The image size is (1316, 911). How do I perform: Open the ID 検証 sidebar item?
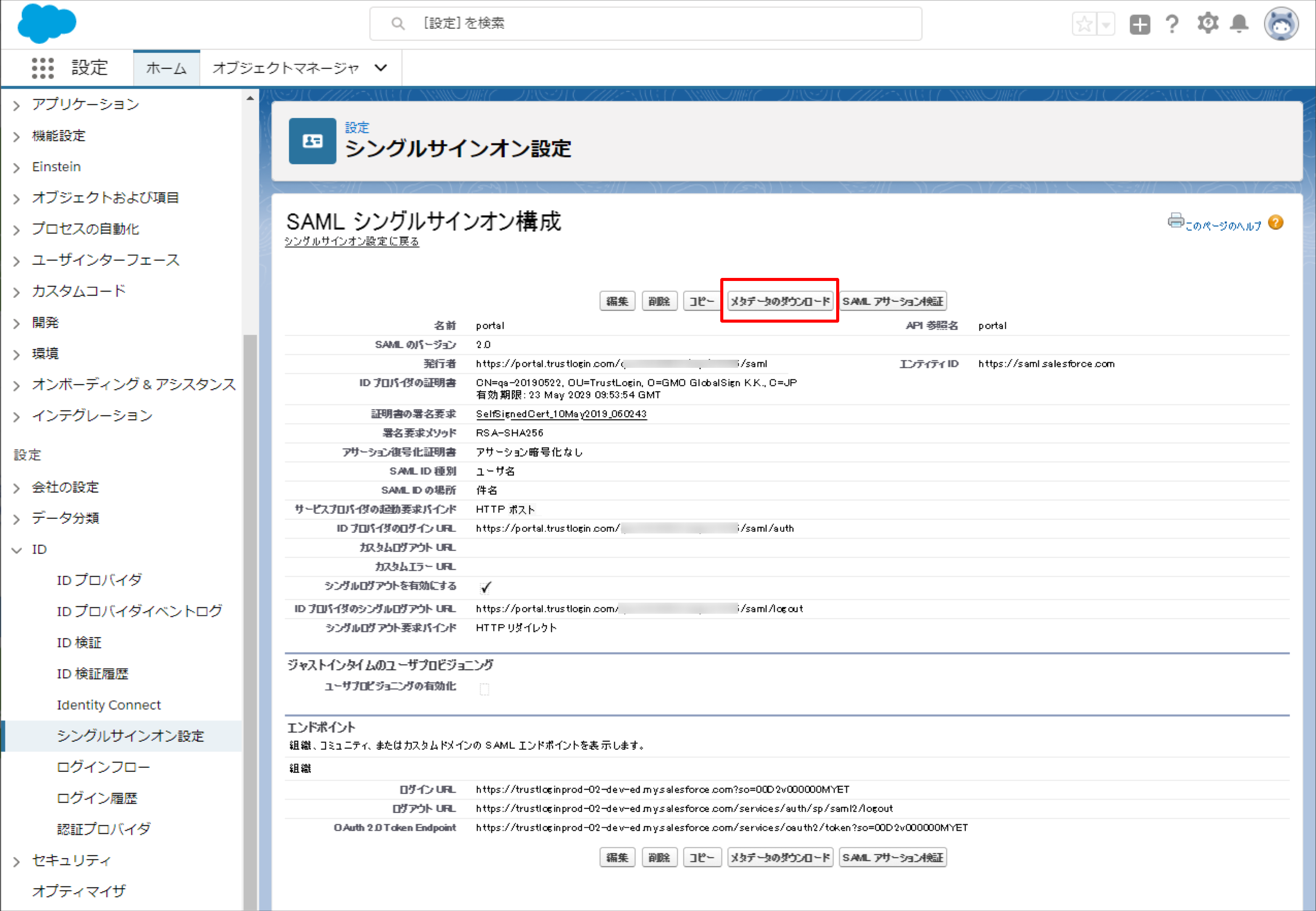point(79,643)
